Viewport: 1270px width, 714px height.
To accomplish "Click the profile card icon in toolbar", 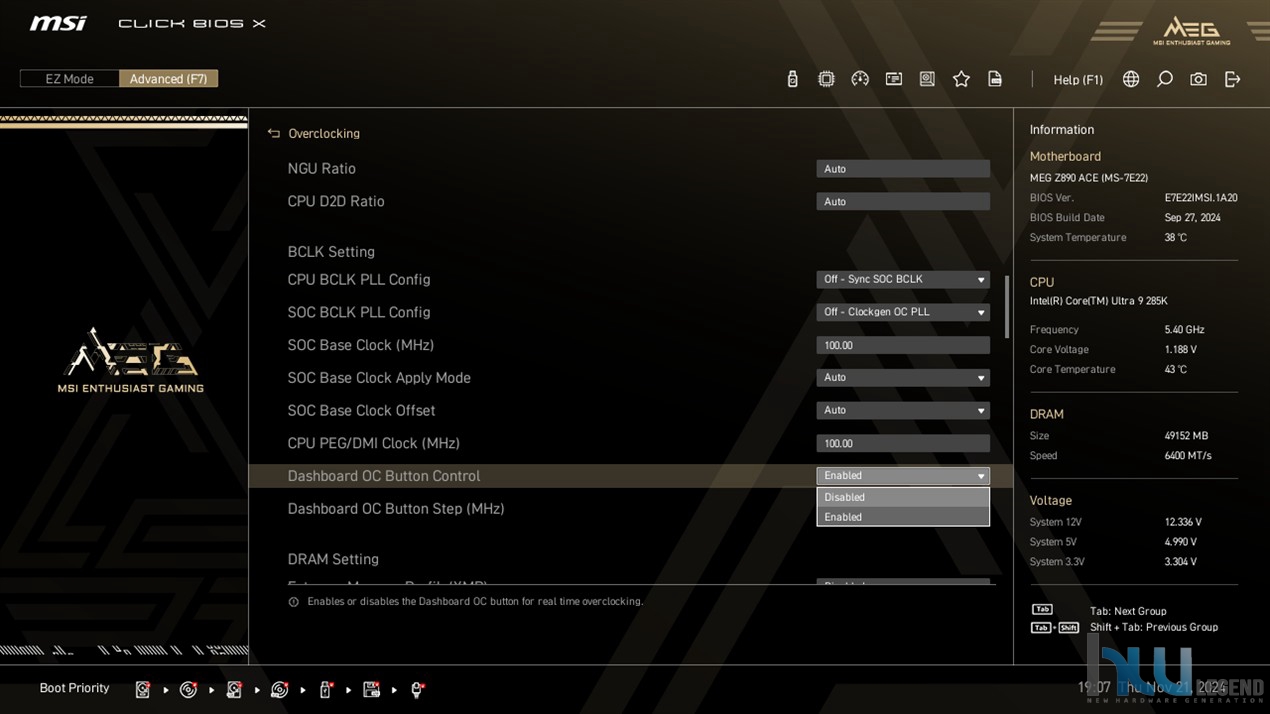I will click(894, 79).
